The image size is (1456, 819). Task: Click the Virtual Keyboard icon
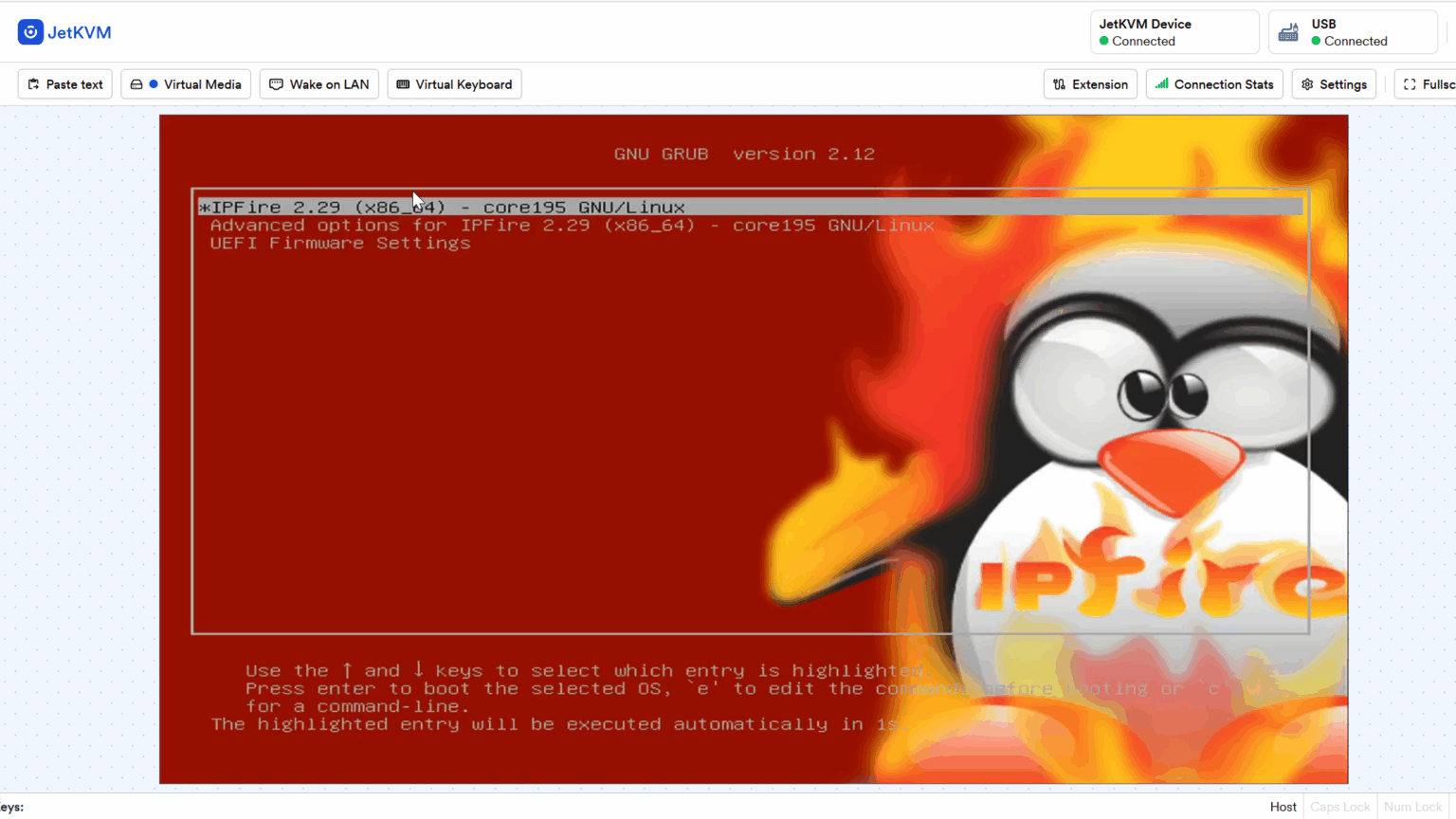[403, 84]
